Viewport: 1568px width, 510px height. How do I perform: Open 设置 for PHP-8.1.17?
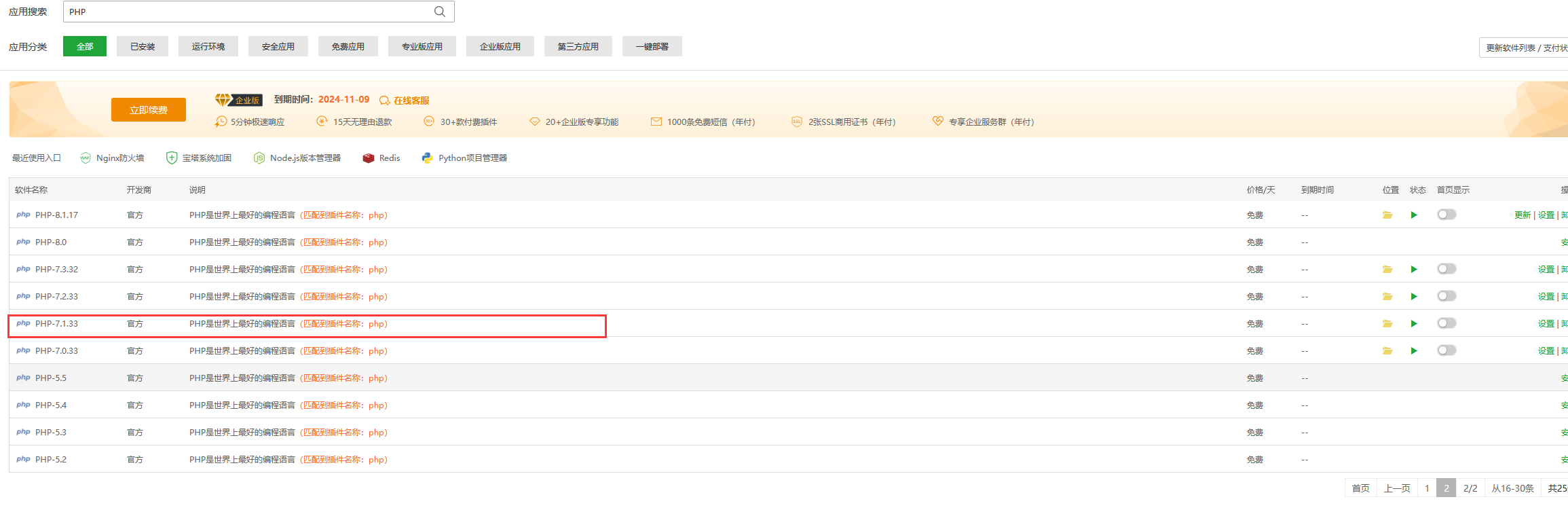pos(1546,215)
